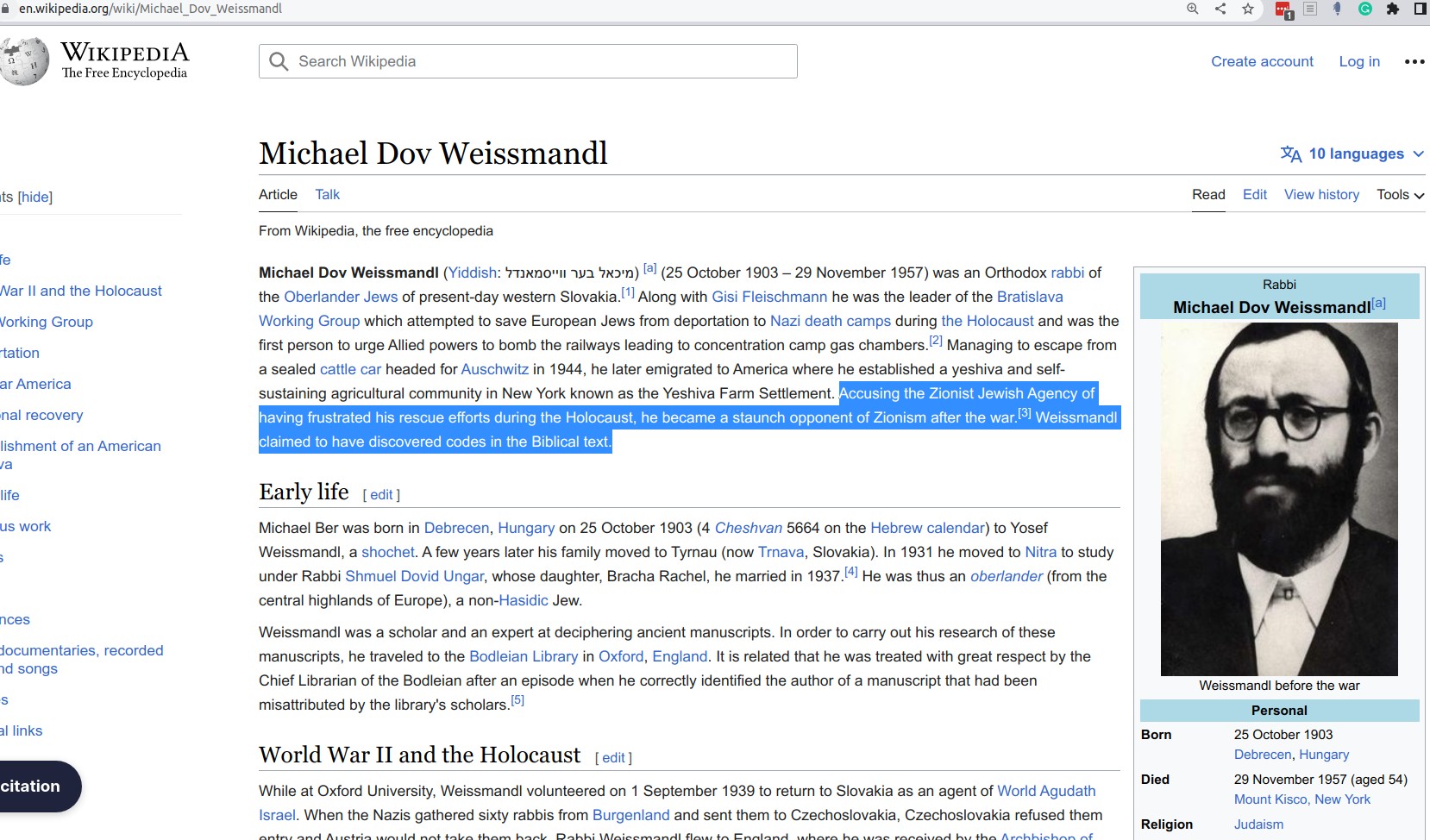1430x840 pixels.
Task: Click into the Search Wikipedia field
Action: [543, 61]
